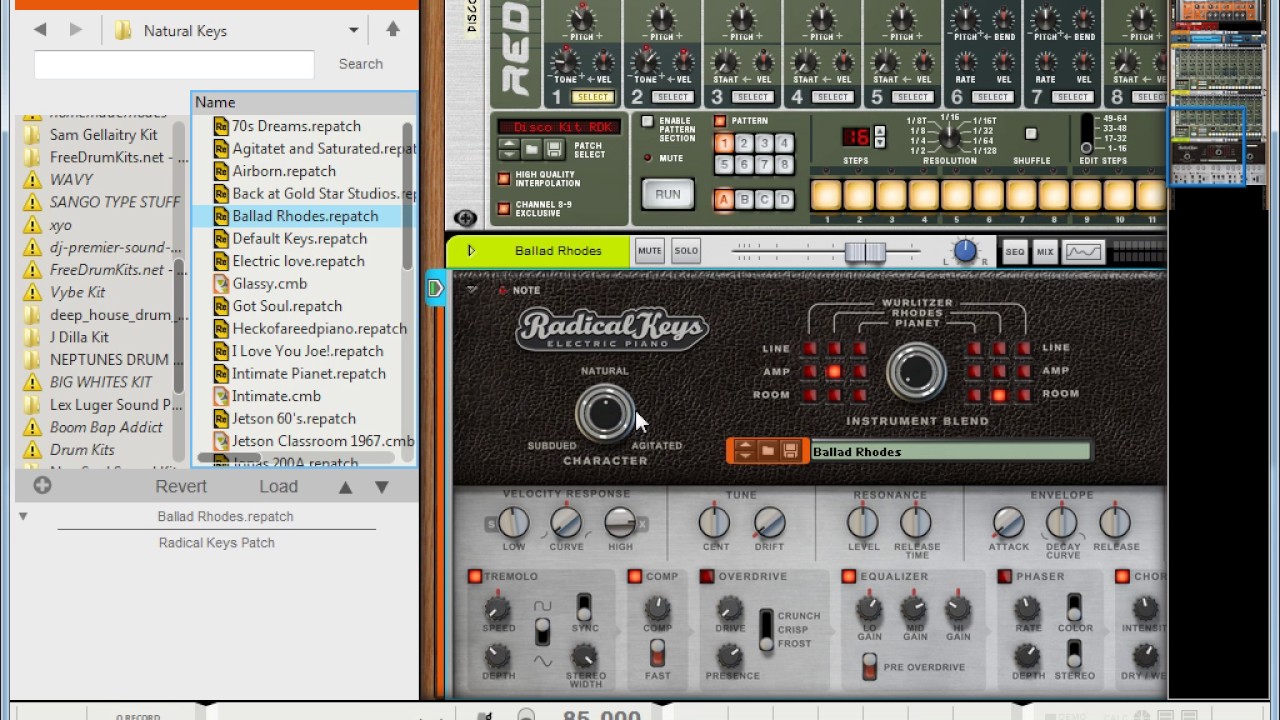Viewport: 1280px width, 720px height.
Task: Toggle the Equalizer effect
Action: pos(849,577)
